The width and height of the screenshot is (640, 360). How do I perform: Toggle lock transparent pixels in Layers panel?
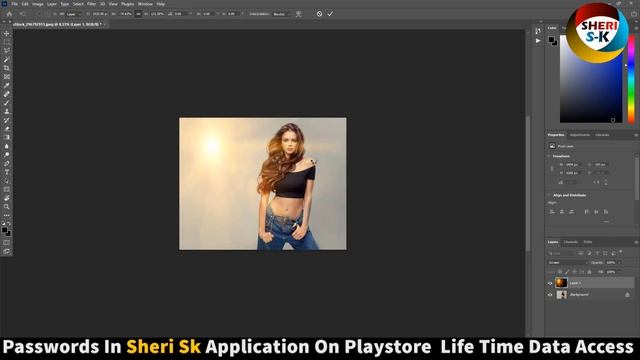[560, 272]
